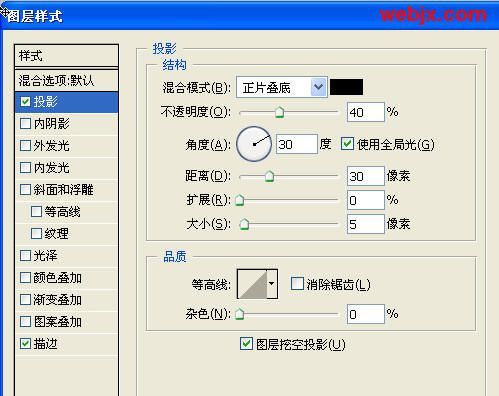
Task: Select the 外发光 style row label
Action: pyautogui.click(x=52, y=146)
